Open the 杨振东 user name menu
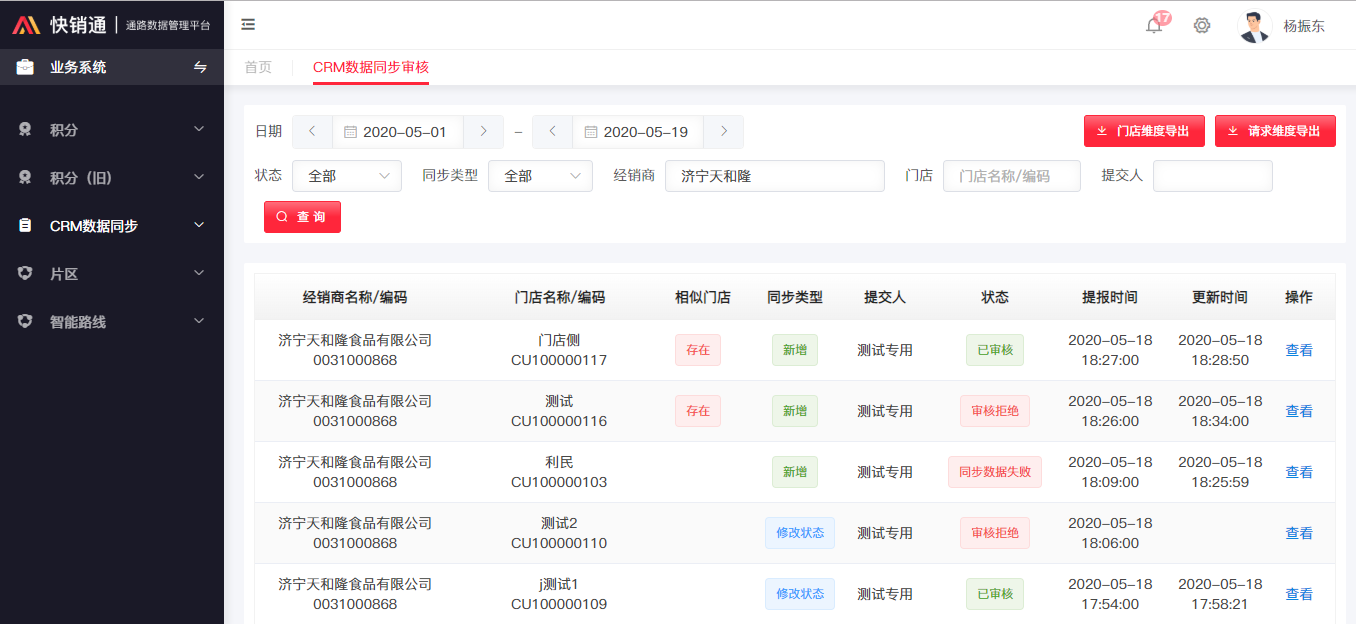 click(x=1304, y=27)
